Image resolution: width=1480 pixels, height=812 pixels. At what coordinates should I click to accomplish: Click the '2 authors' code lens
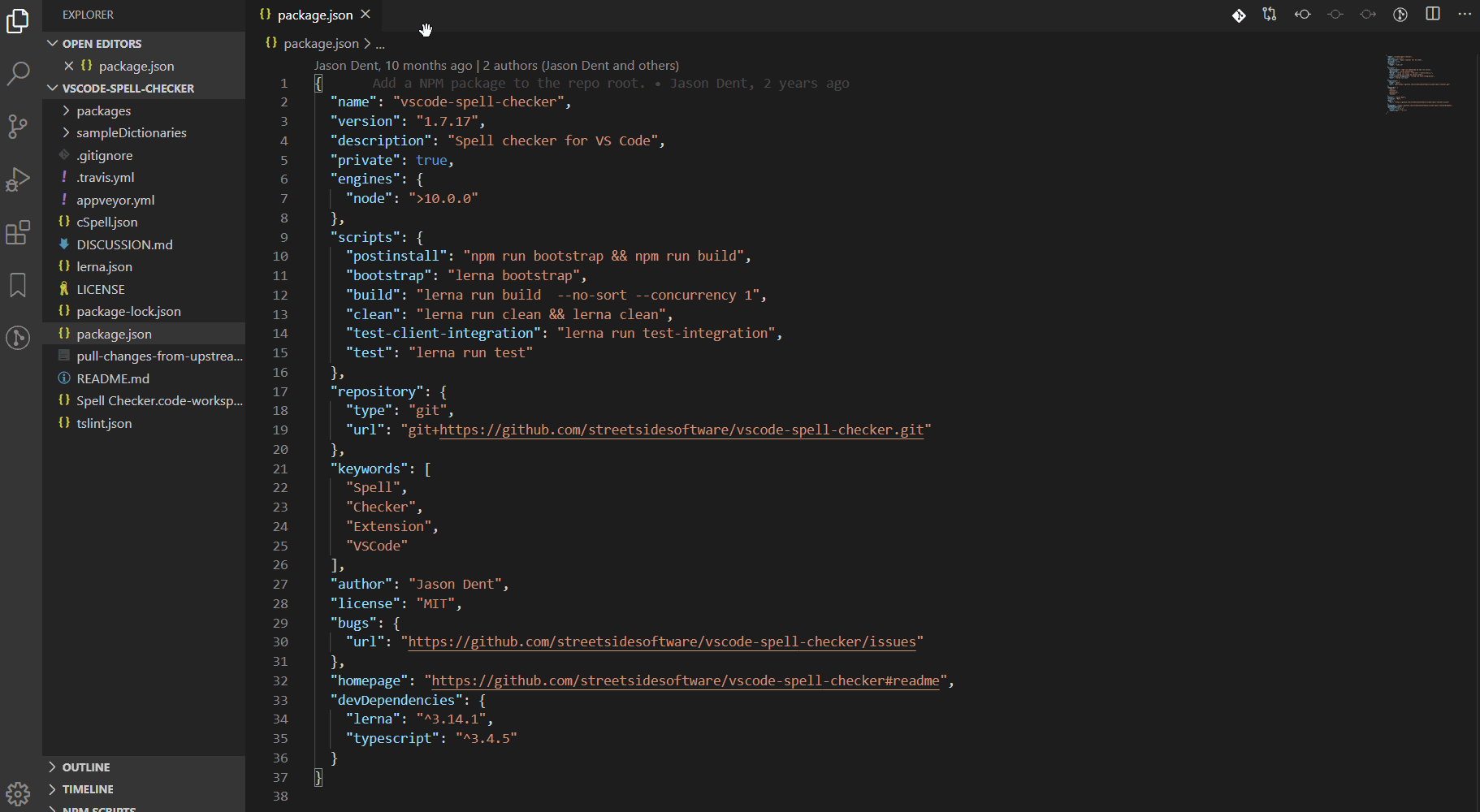point(581,65)
